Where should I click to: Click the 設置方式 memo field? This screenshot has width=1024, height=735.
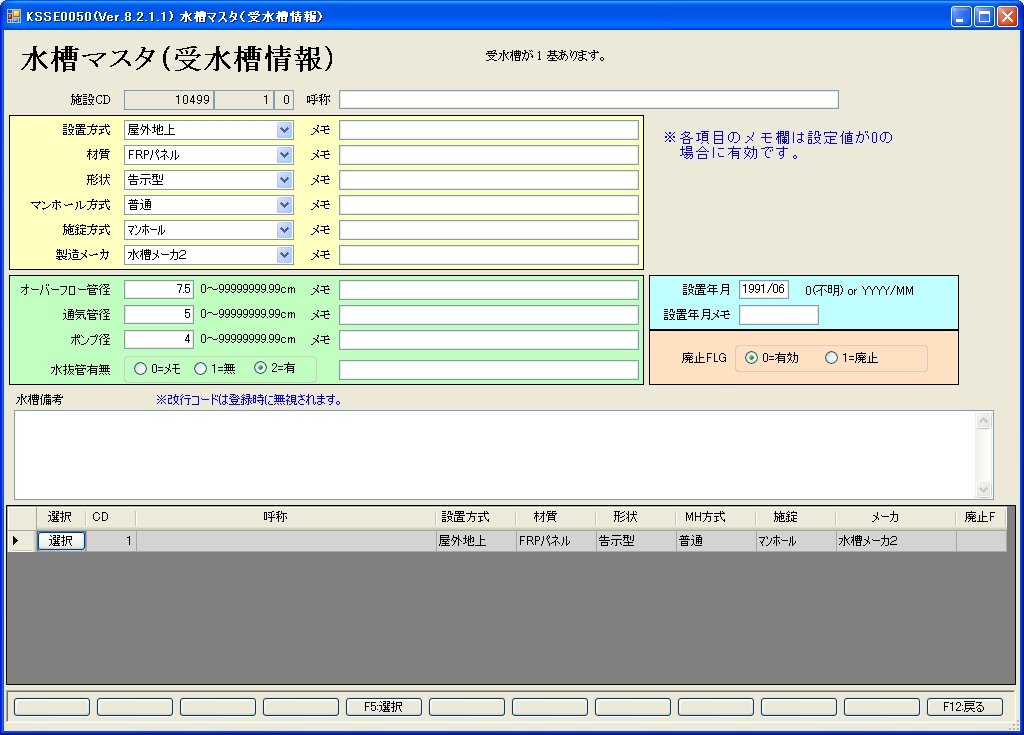488,130
